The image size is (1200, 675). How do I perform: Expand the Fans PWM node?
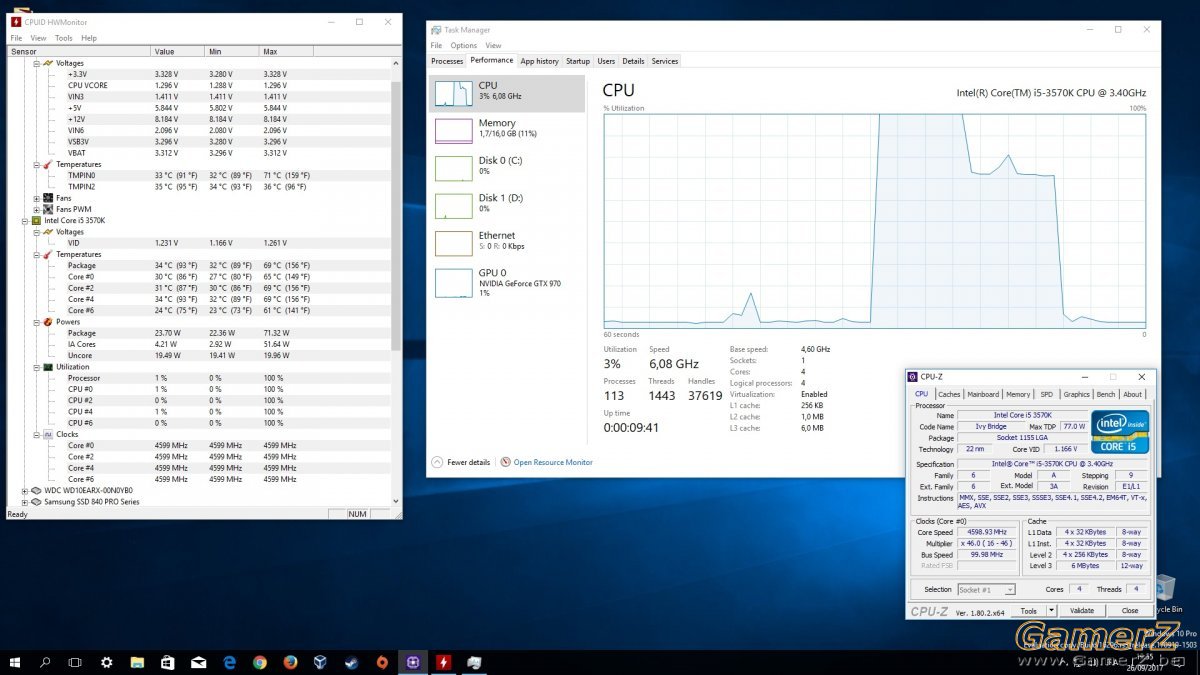pos(37,209)
